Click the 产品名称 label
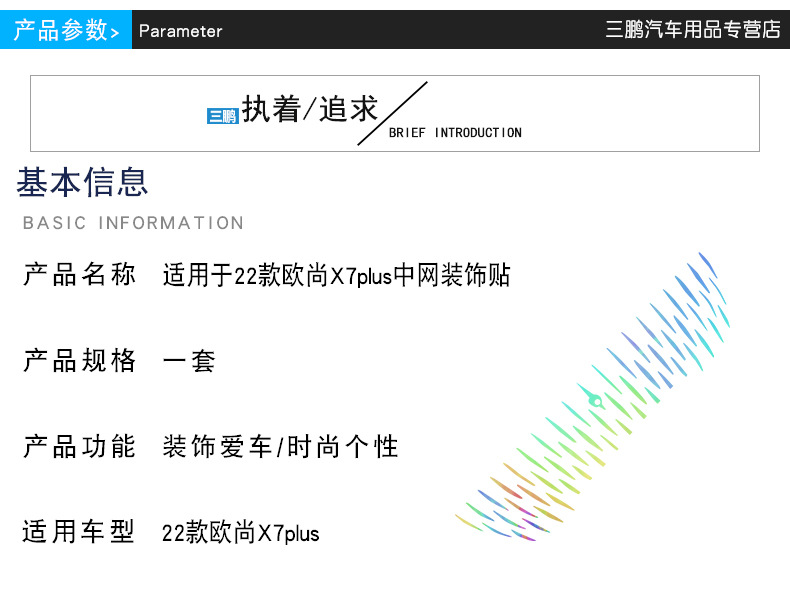 tap(80, 275)
